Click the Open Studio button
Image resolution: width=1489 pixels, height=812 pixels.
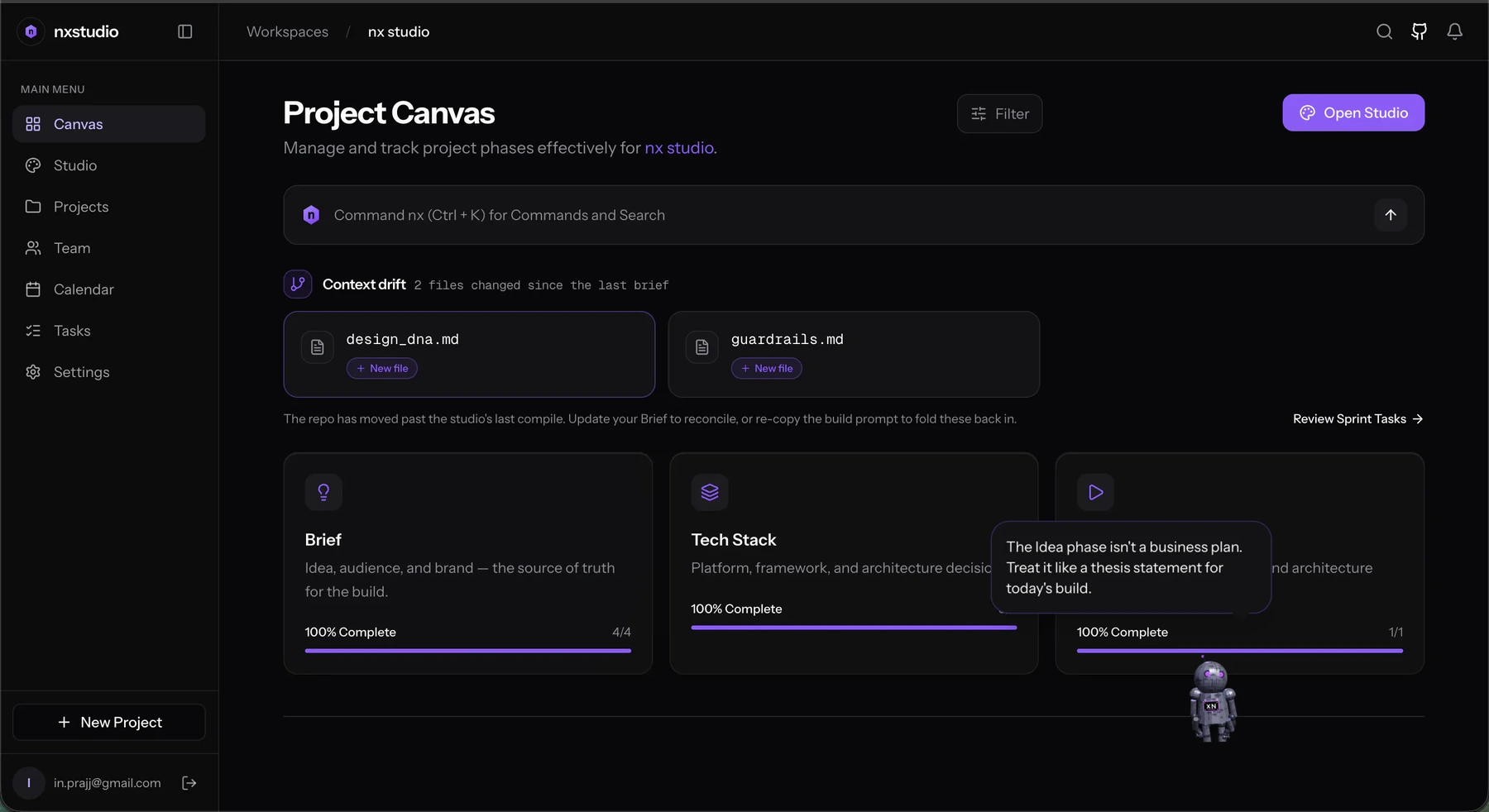(x=1353, y=112)
